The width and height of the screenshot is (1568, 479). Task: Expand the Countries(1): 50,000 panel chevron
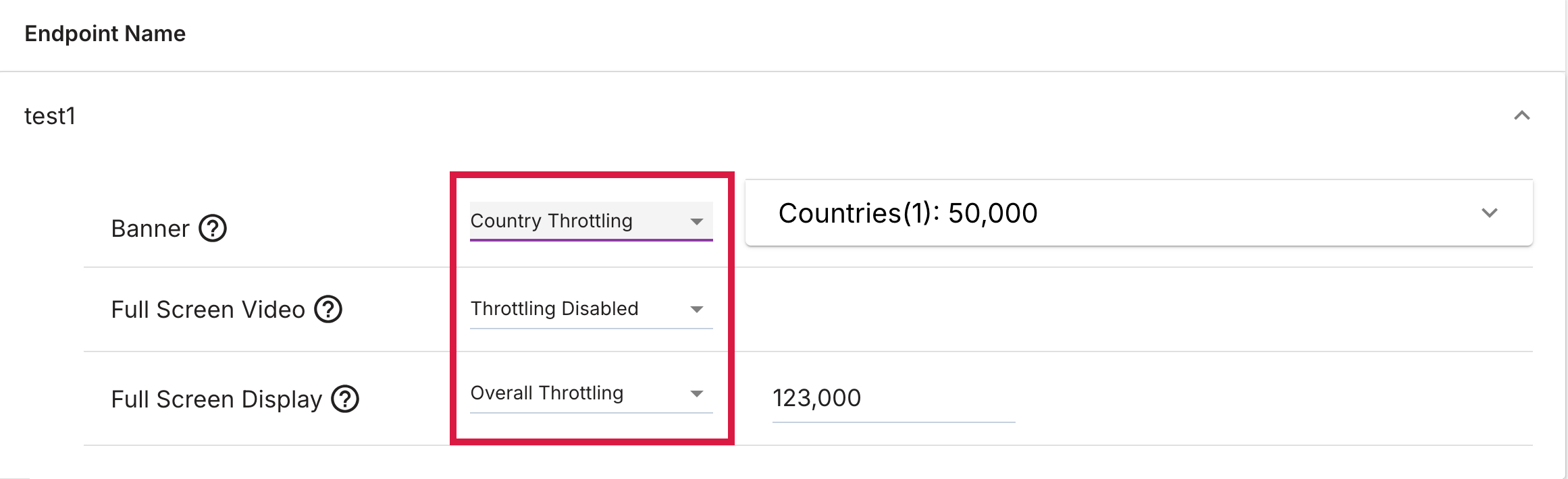(x=1489, y=213)
